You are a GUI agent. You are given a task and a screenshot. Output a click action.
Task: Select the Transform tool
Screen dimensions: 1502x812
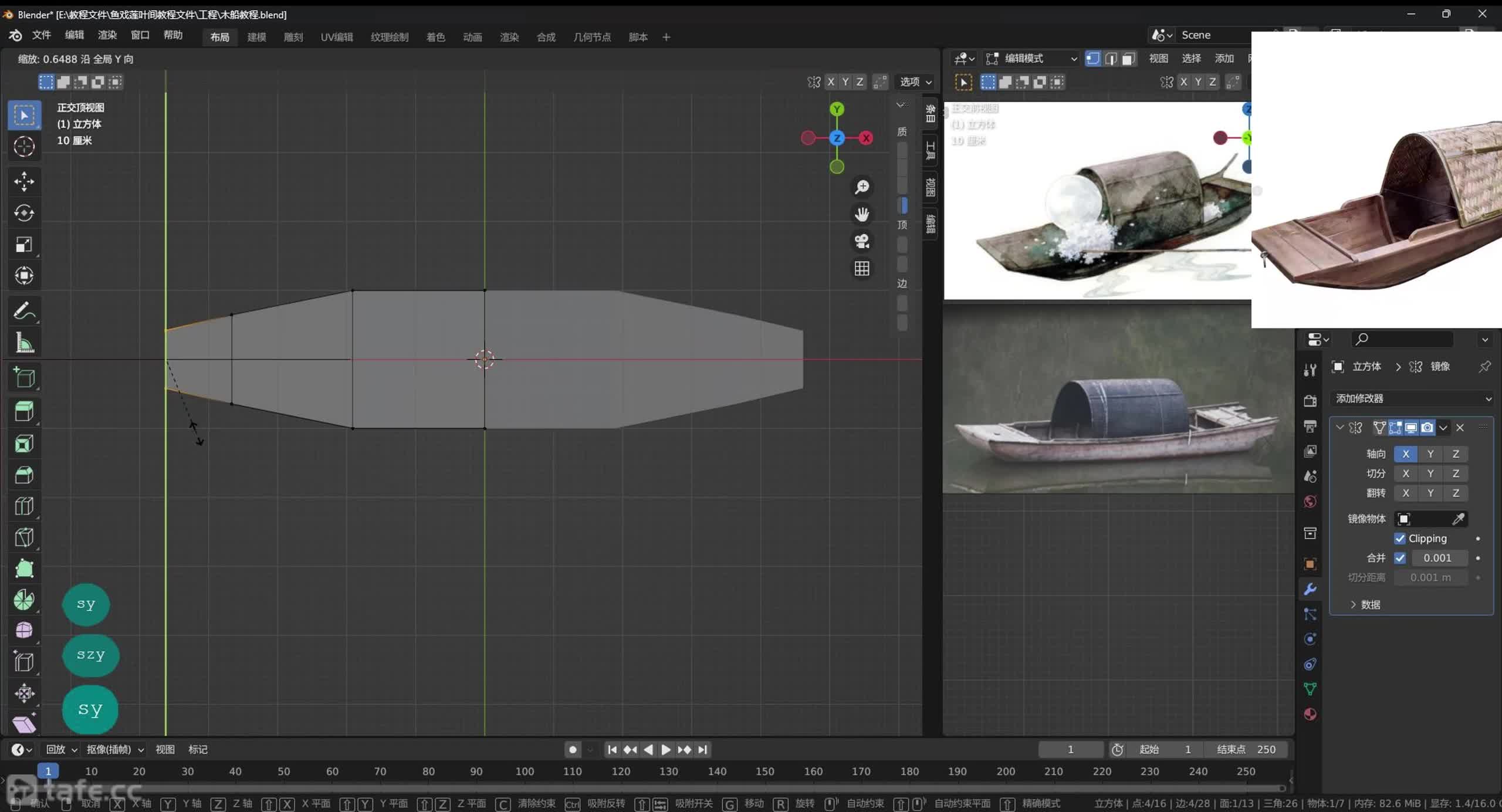pos(24,275)
